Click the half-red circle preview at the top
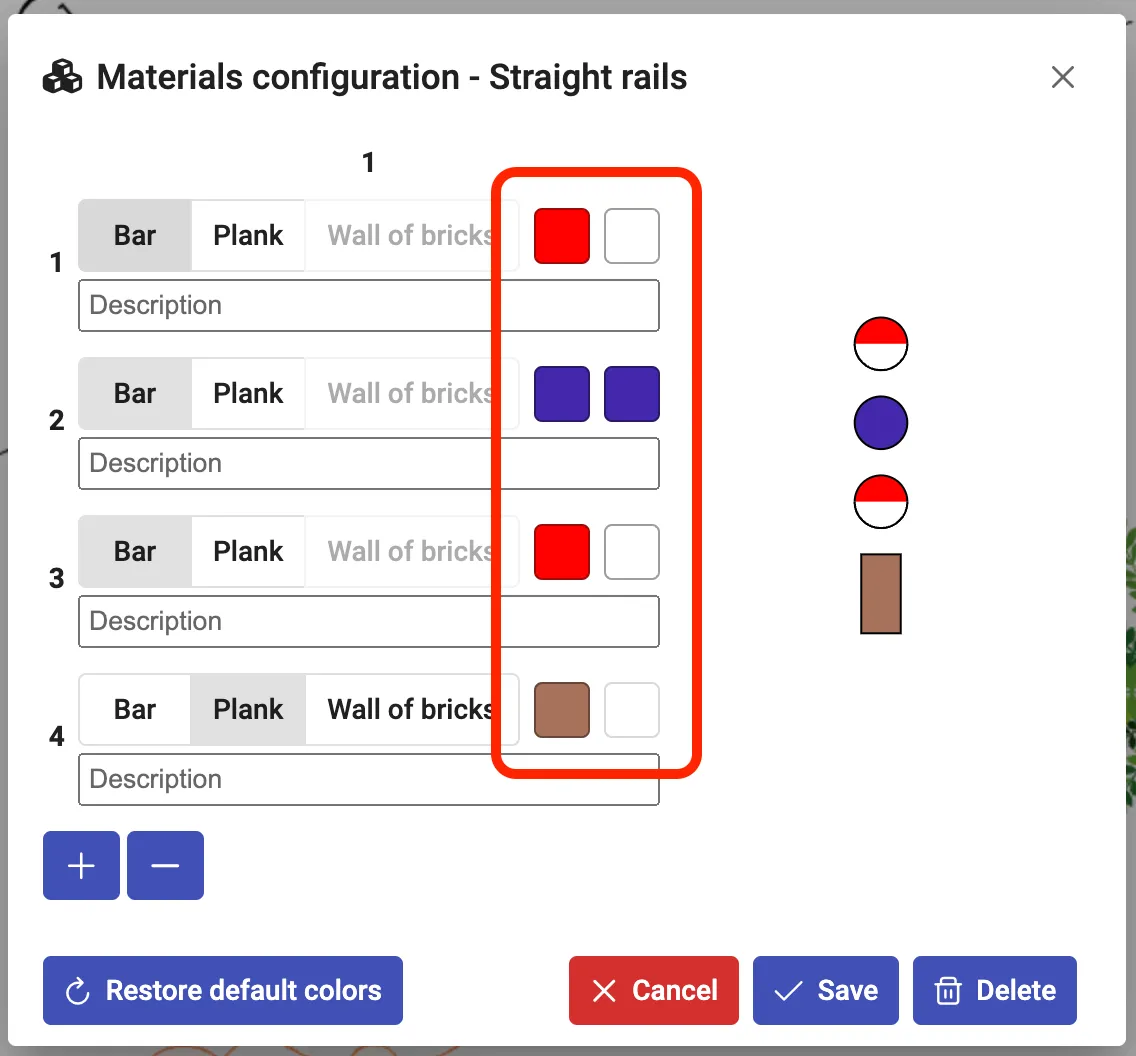The image size is (1136, 1056). (x=880, y=344)
